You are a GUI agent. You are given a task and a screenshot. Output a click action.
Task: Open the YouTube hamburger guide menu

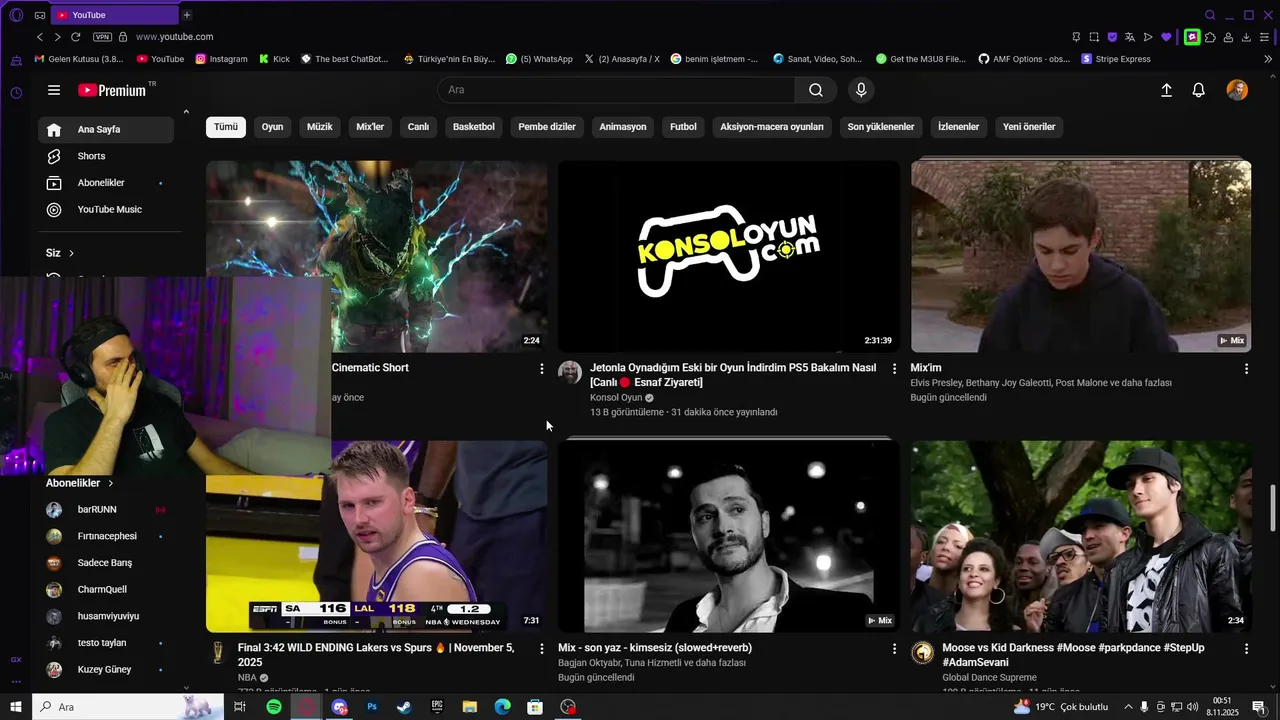(x=54, y=90)
